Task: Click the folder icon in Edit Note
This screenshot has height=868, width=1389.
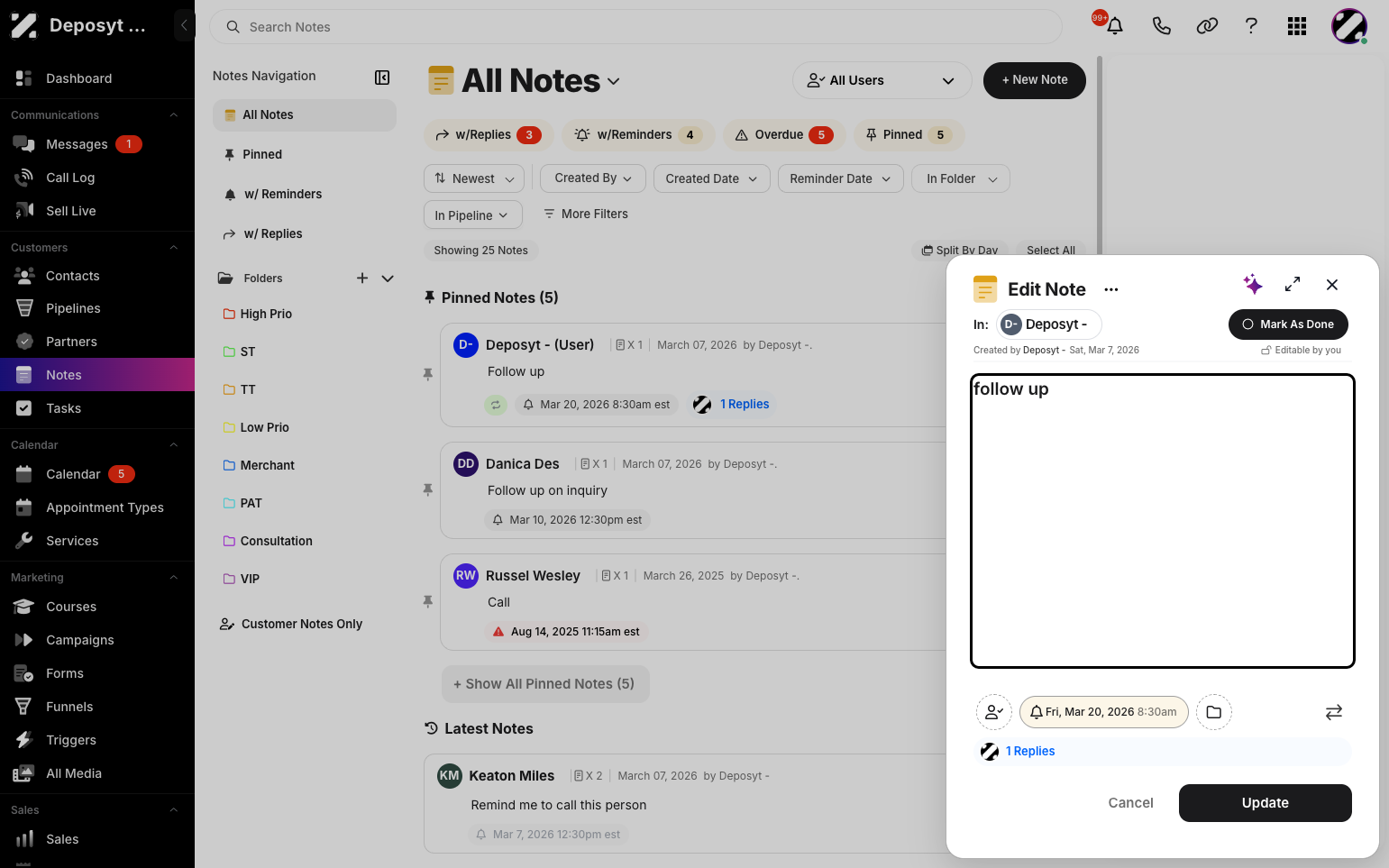Action: click(x=1214, y=712)
